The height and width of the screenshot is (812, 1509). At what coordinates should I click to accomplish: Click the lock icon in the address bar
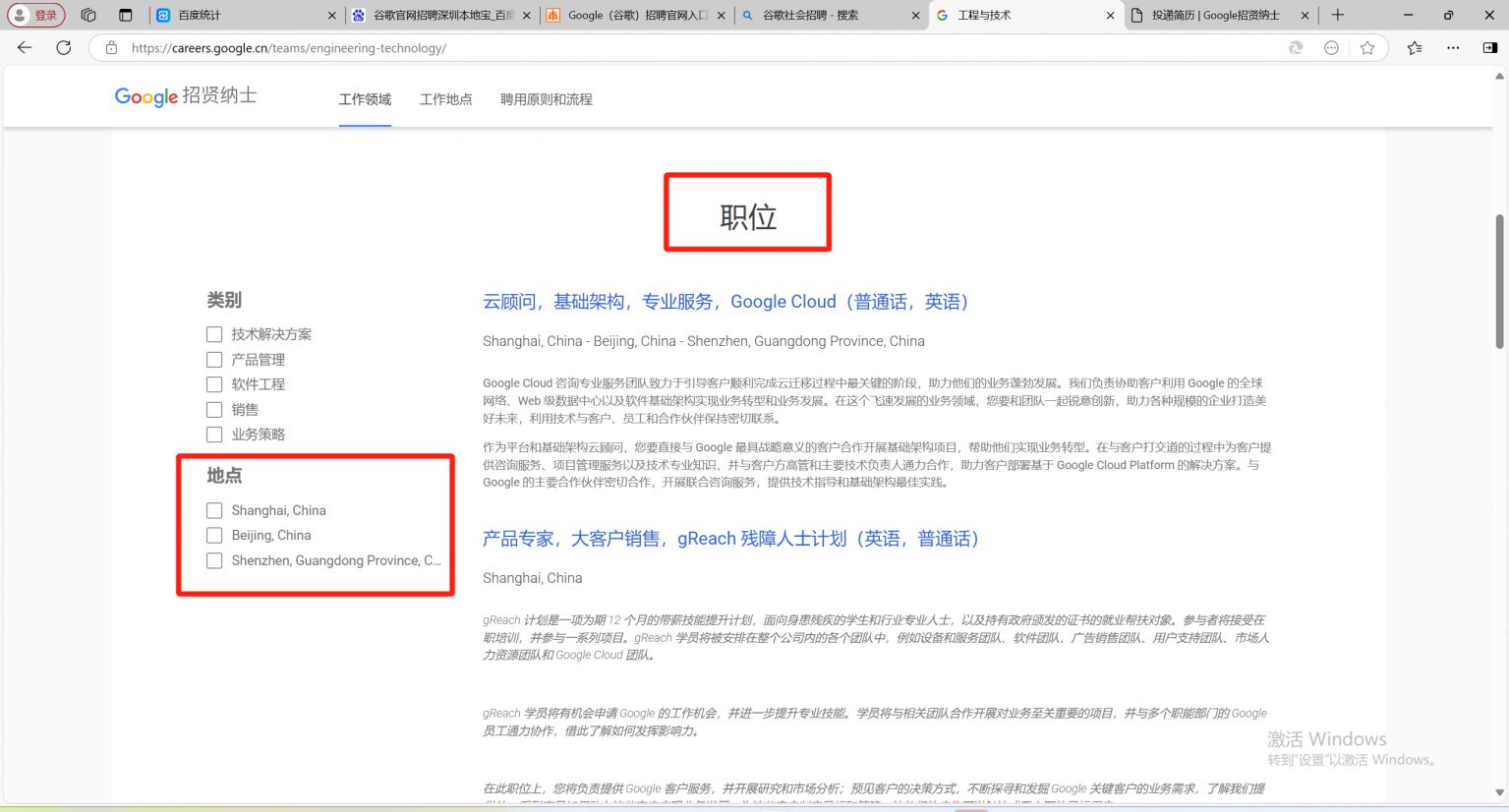(111, 47)
